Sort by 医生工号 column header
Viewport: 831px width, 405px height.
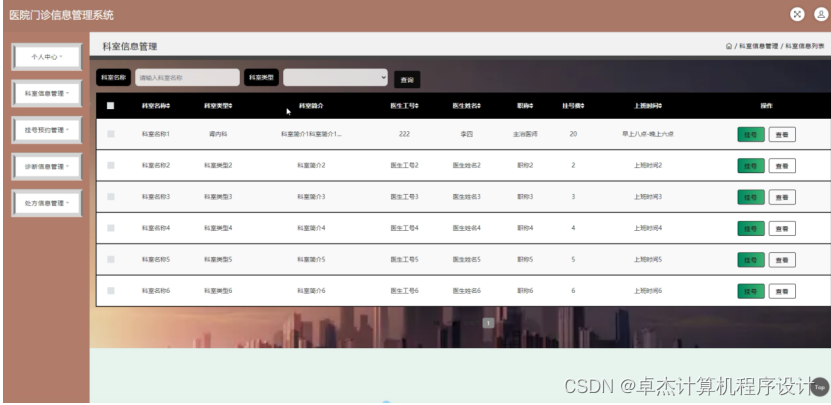[x=404, y=106]
